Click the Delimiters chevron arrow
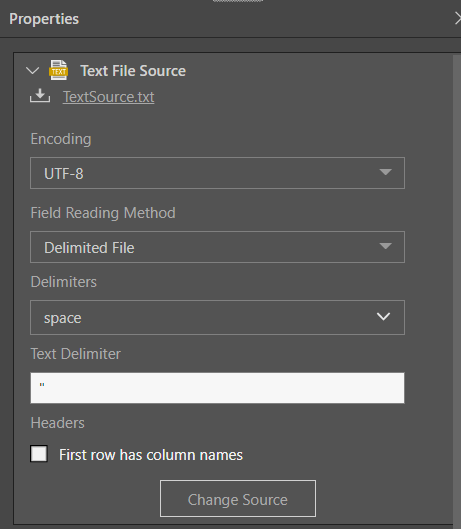Viewport: 461px width, 529px height. pyautogui.click(x=383, y=316)
